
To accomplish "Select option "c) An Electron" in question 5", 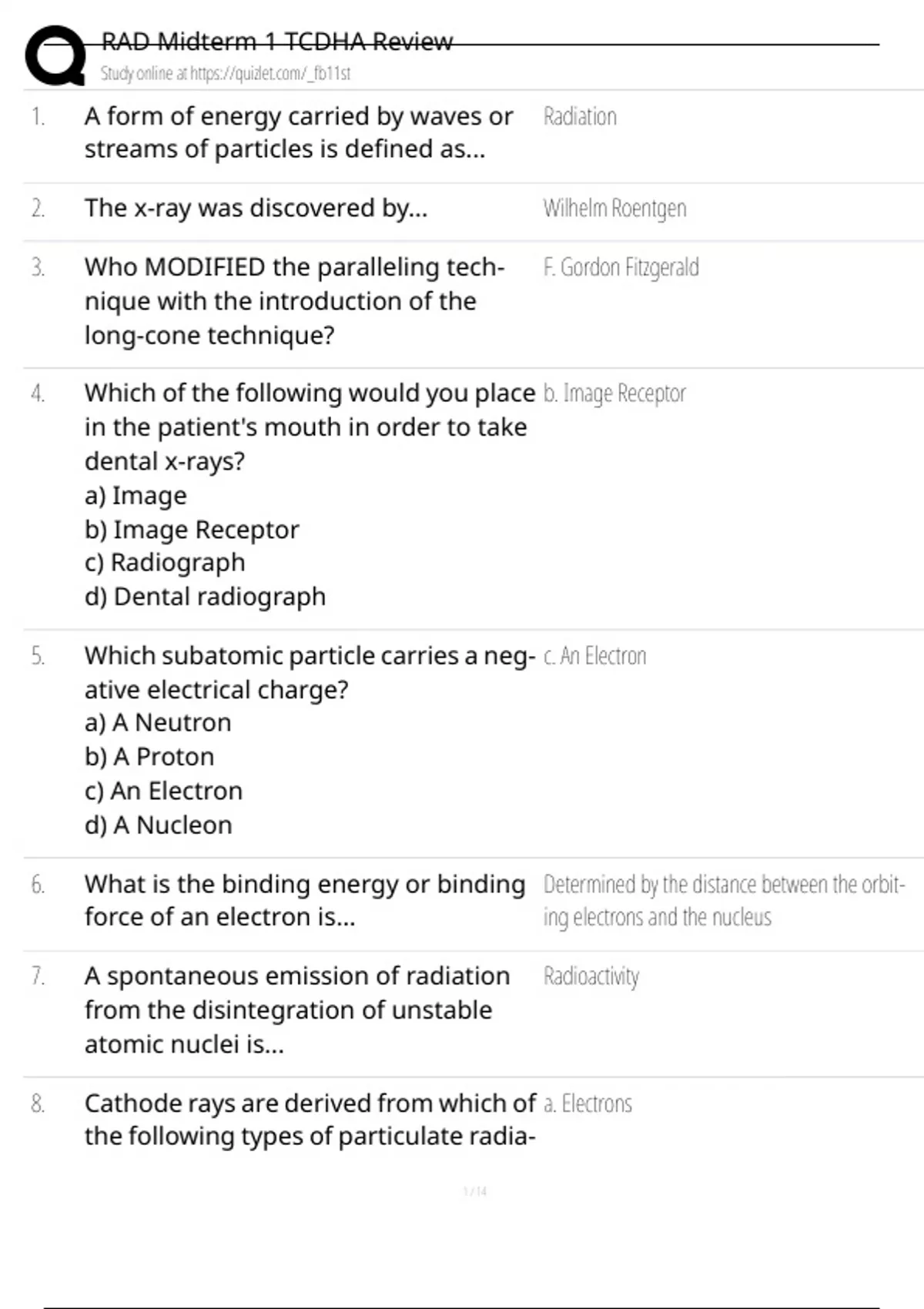I will (163, 791).
